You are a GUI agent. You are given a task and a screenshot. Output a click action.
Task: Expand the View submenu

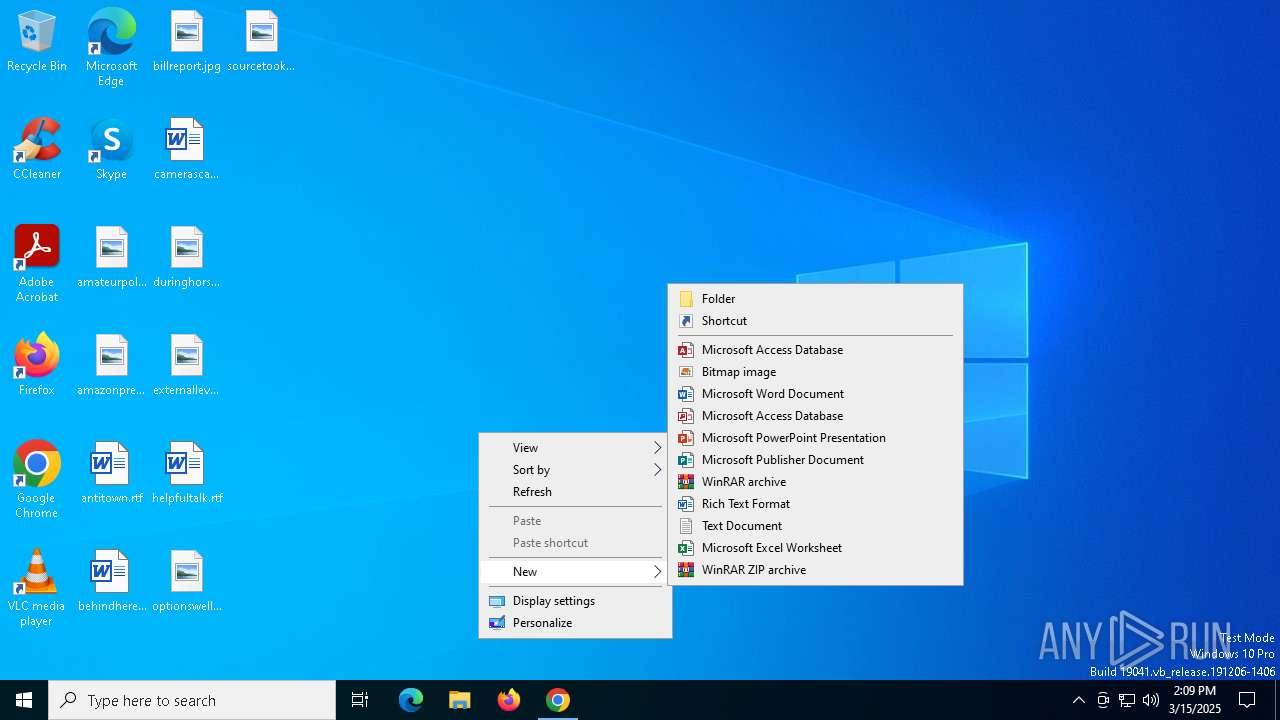[575, 448]
